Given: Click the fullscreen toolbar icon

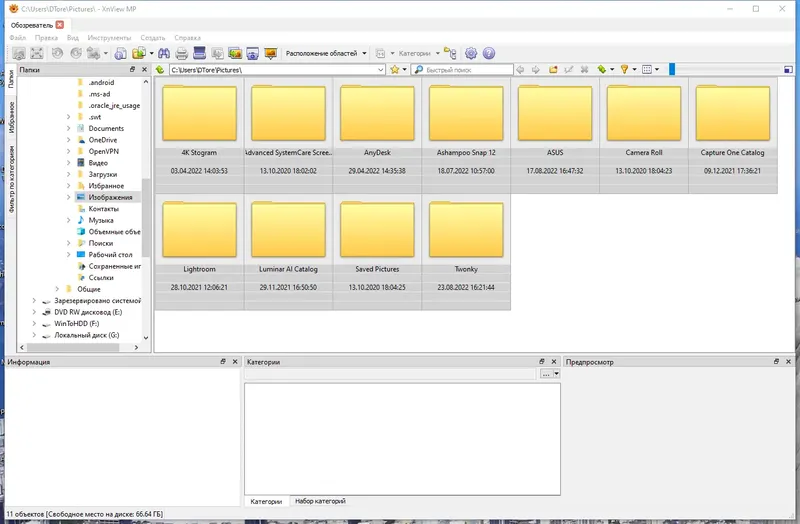Looking at the screenshot, I should (37, 53).
